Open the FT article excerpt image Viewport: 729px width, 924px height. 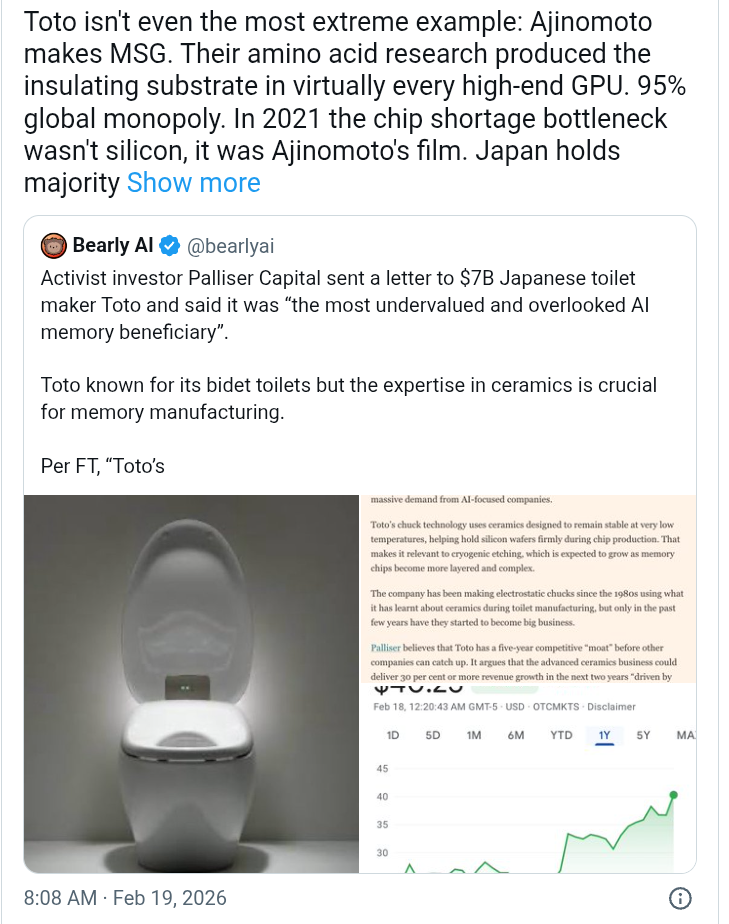528,590
